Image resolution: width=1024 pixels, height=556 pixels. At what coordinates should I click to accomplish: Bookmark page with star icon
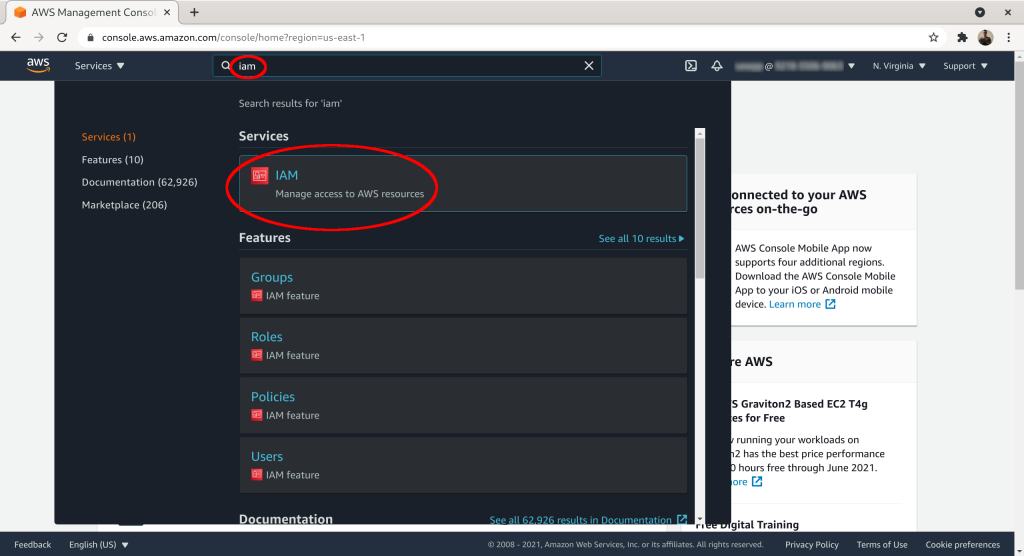point(933,37)
